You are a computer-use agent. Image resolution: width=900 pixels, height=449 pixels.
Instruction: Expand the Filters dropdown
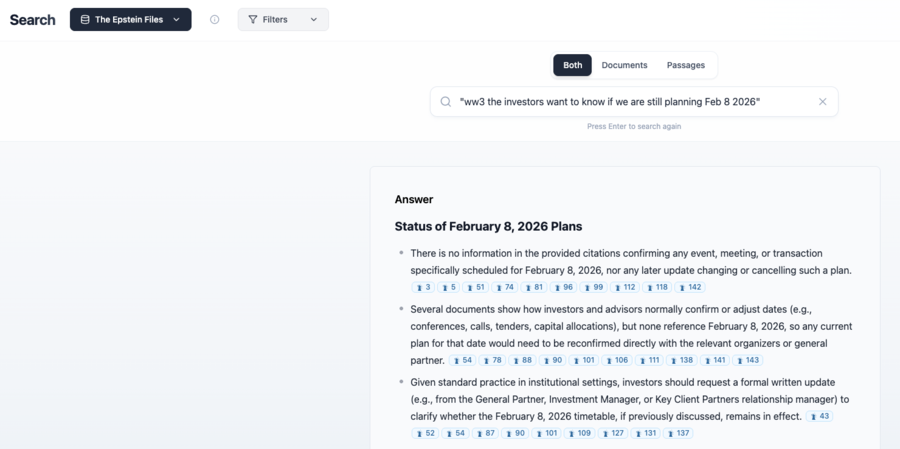283,19
